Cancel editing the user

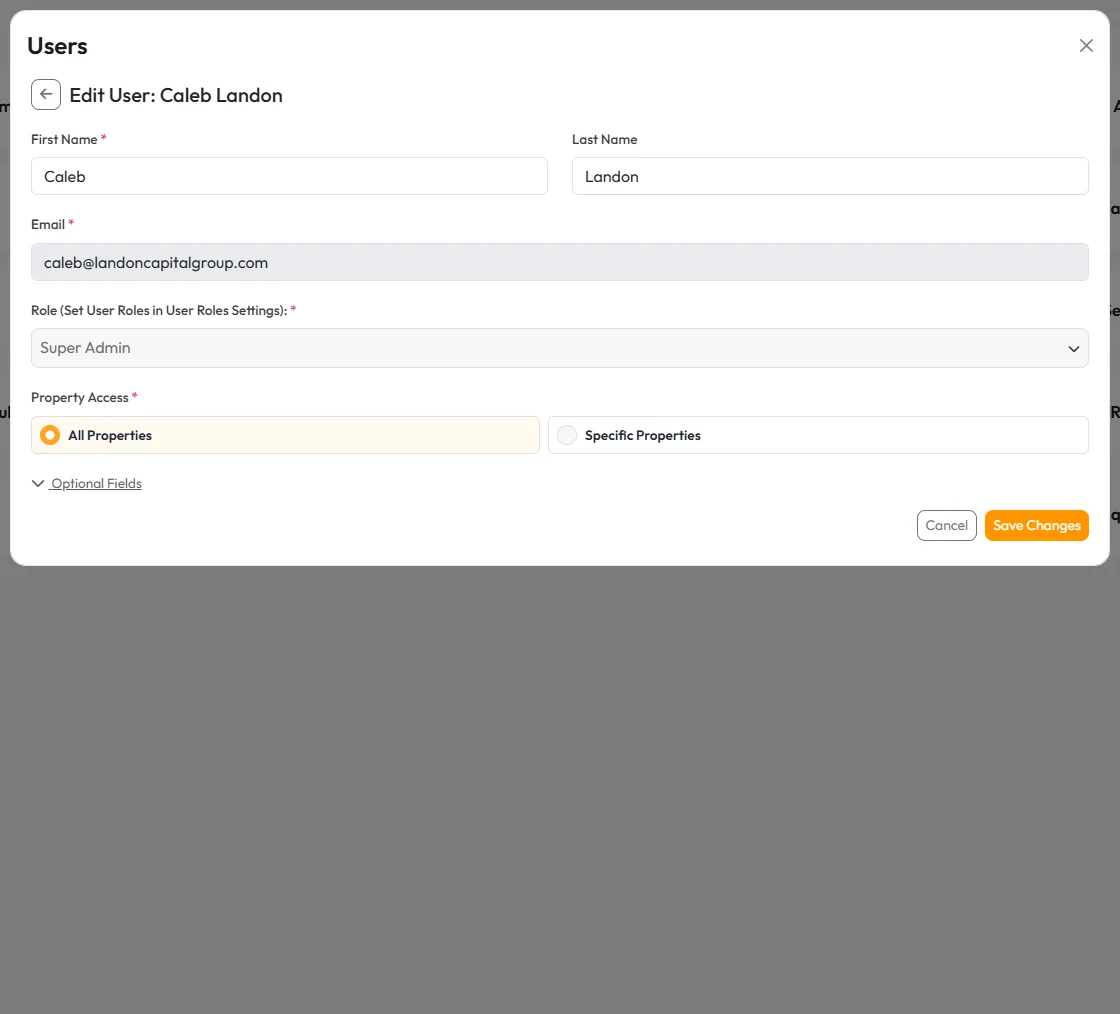click(x=946, y=526)
